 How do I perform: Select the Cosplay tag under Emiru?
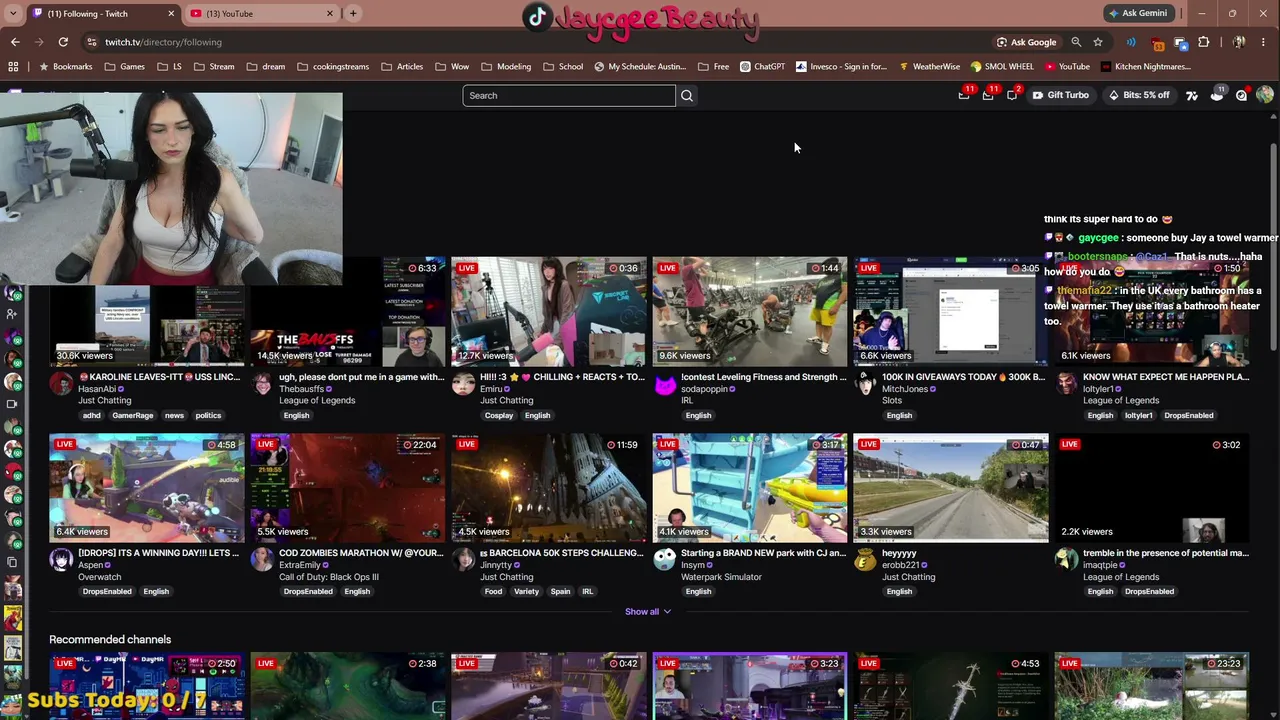498,415
